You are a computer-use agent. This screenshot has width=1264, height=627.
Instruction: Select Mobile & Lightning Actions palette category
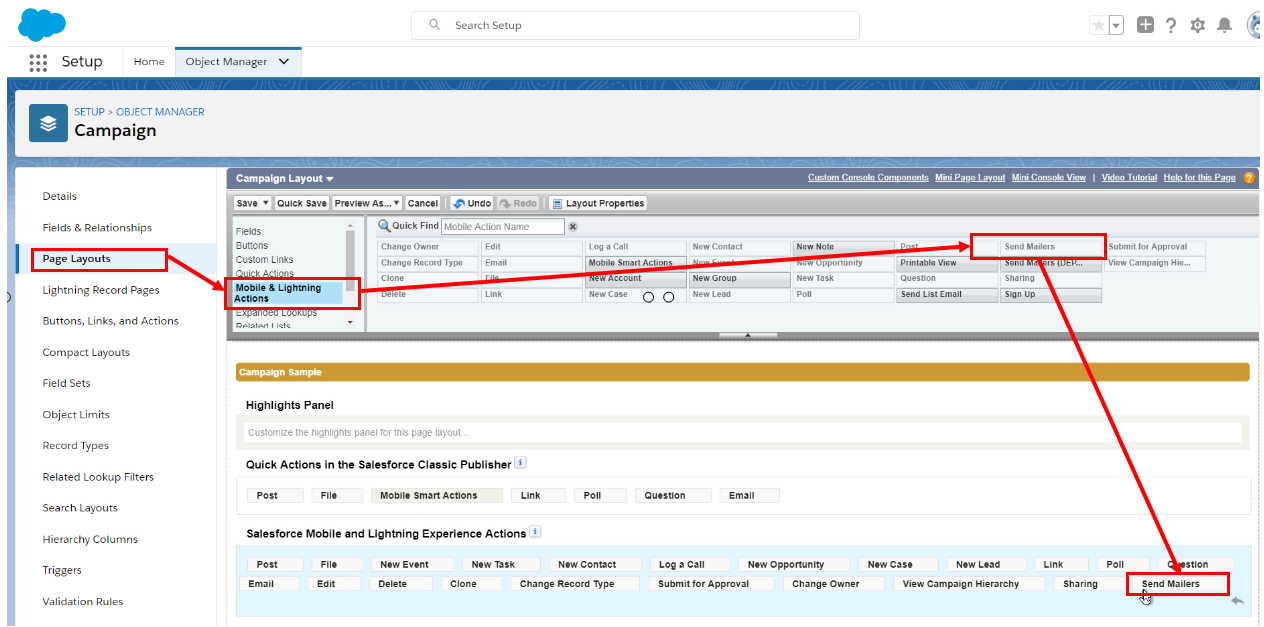288,293
